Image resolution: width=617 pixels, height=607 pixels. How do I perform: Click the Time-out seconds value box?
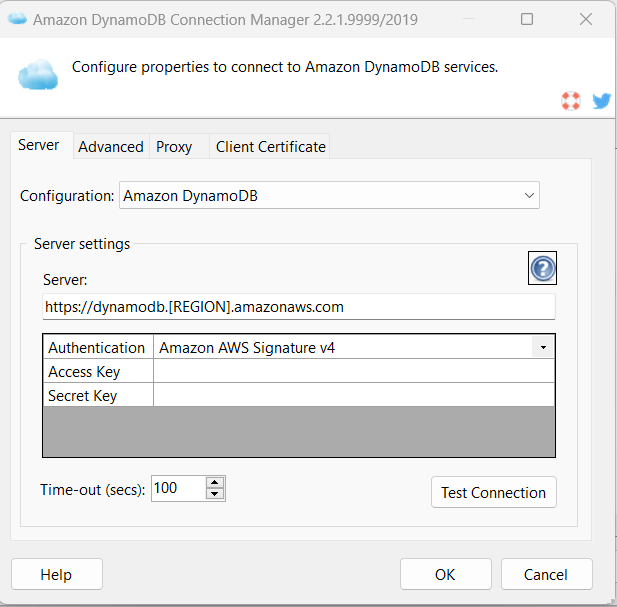click(x=178, y=489)
